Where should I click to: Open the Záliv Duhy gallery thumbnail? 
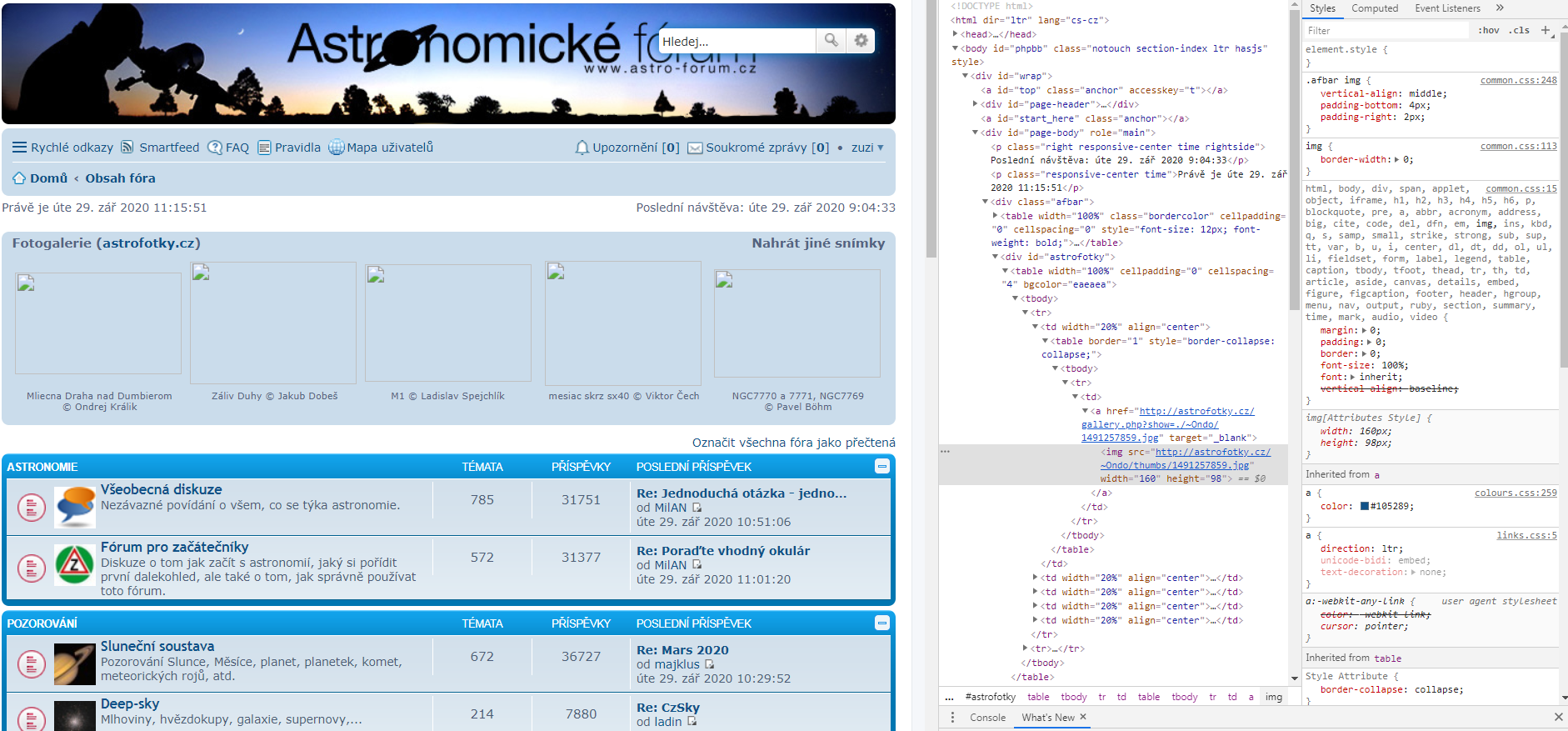(x=273, y=323)
